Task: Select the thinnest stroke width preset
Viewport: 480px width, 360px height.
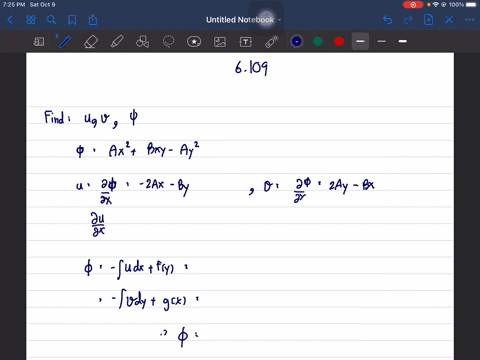Action: 382,41
